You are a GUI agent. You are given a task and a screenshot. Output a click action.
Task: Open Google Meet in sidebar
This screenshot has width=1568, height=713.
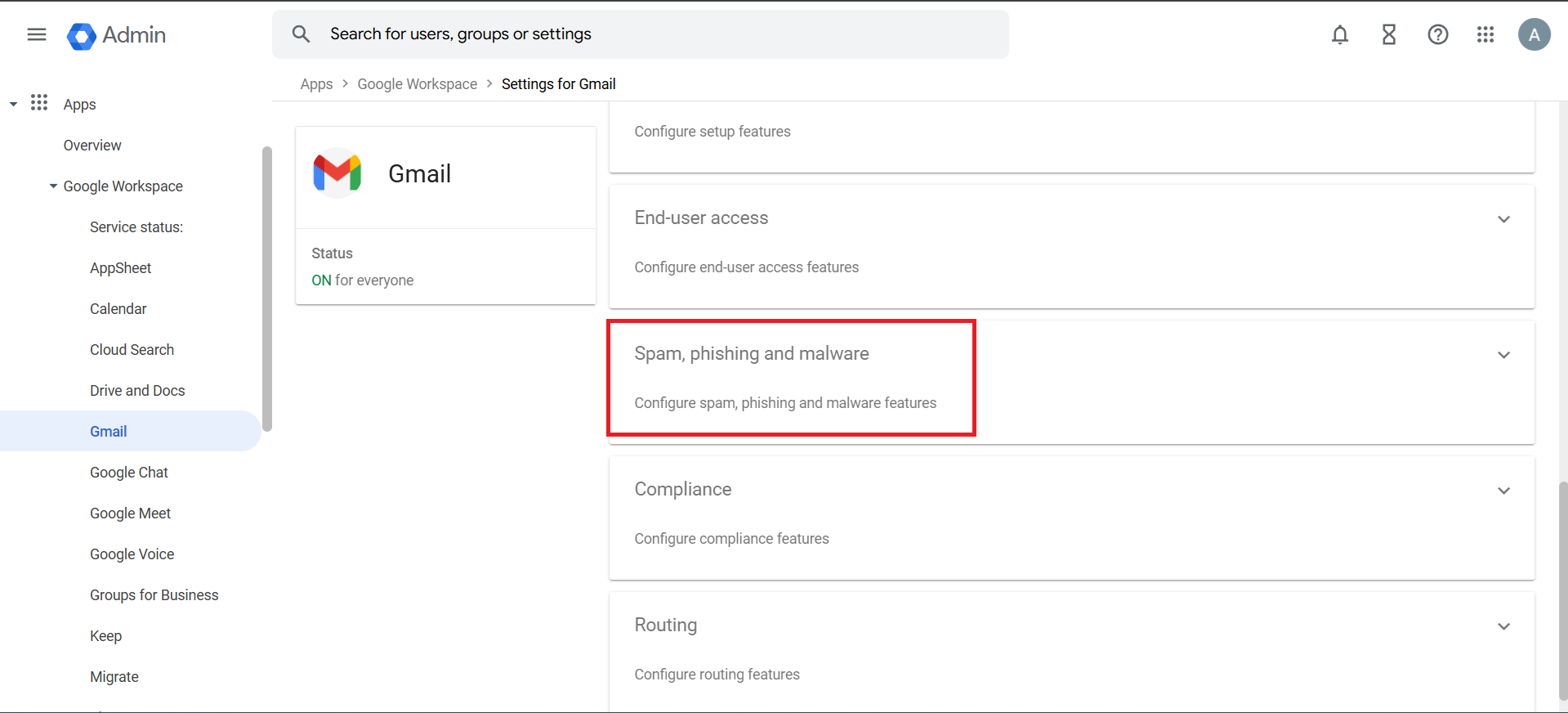[x=131, y=513]
